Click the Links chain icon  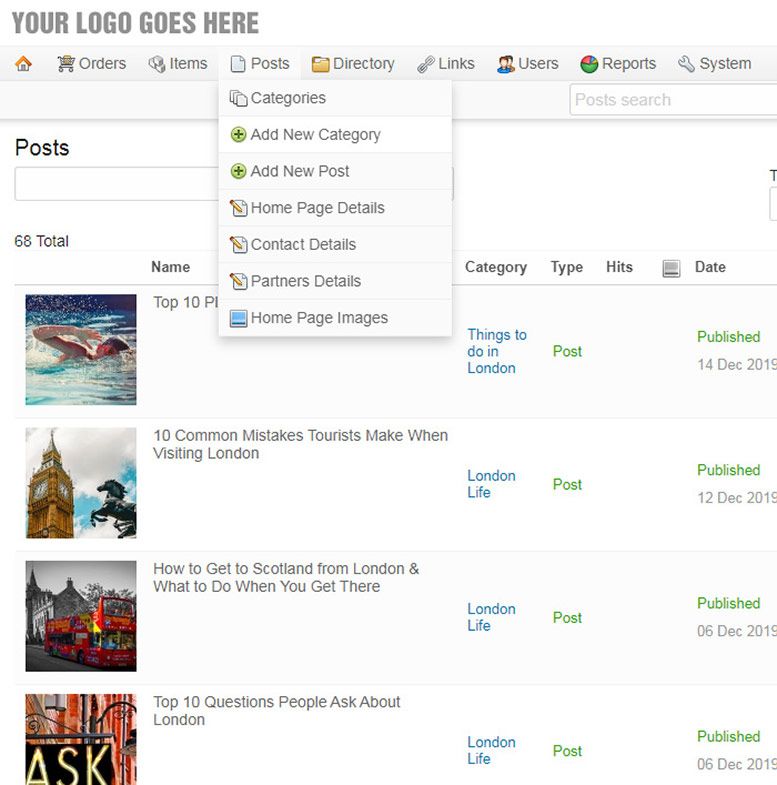click(426, 64)
